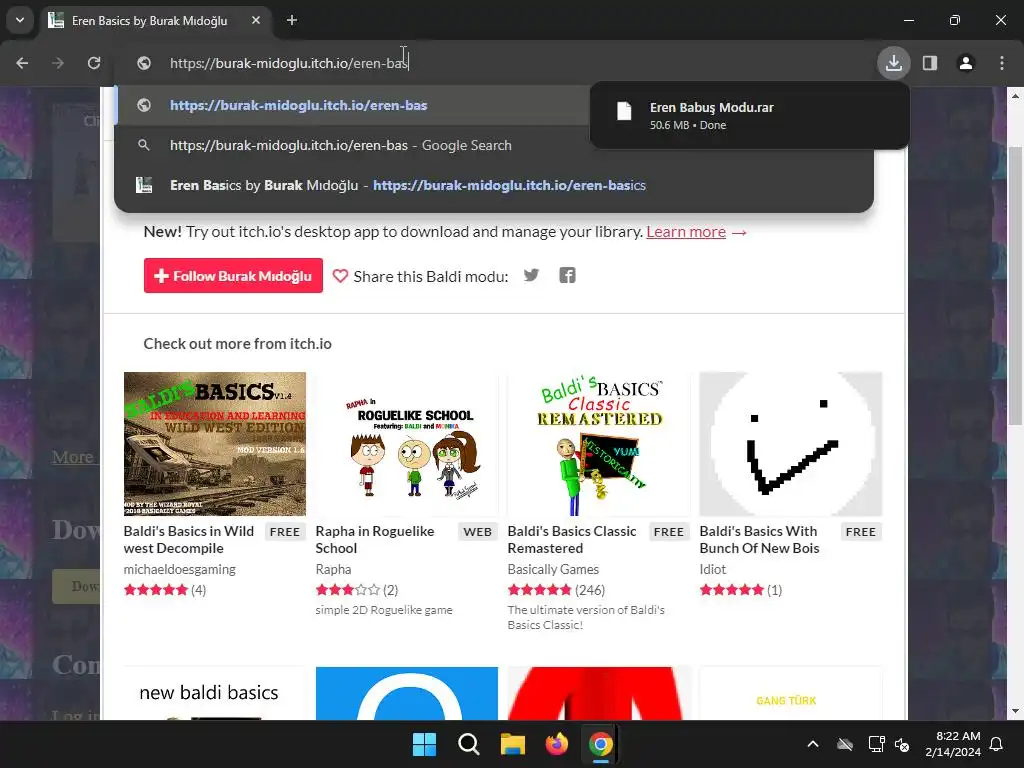The width and height of the screenshot is (1024, 768).
Task: Click Baldi's Basics Classic Remastered title
Action: point(571,539)
